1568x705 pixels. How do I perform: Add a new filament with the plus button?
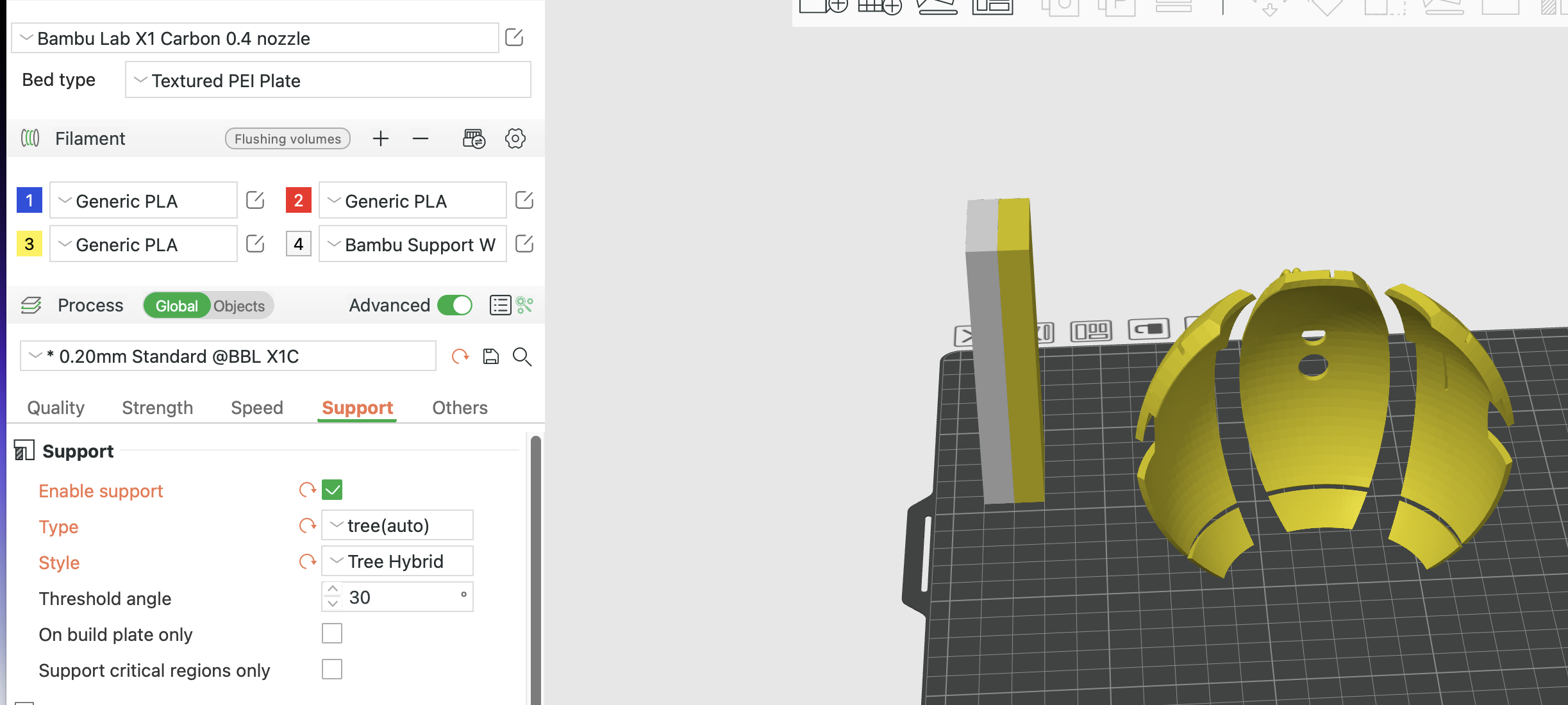click(x=380, y=138)
